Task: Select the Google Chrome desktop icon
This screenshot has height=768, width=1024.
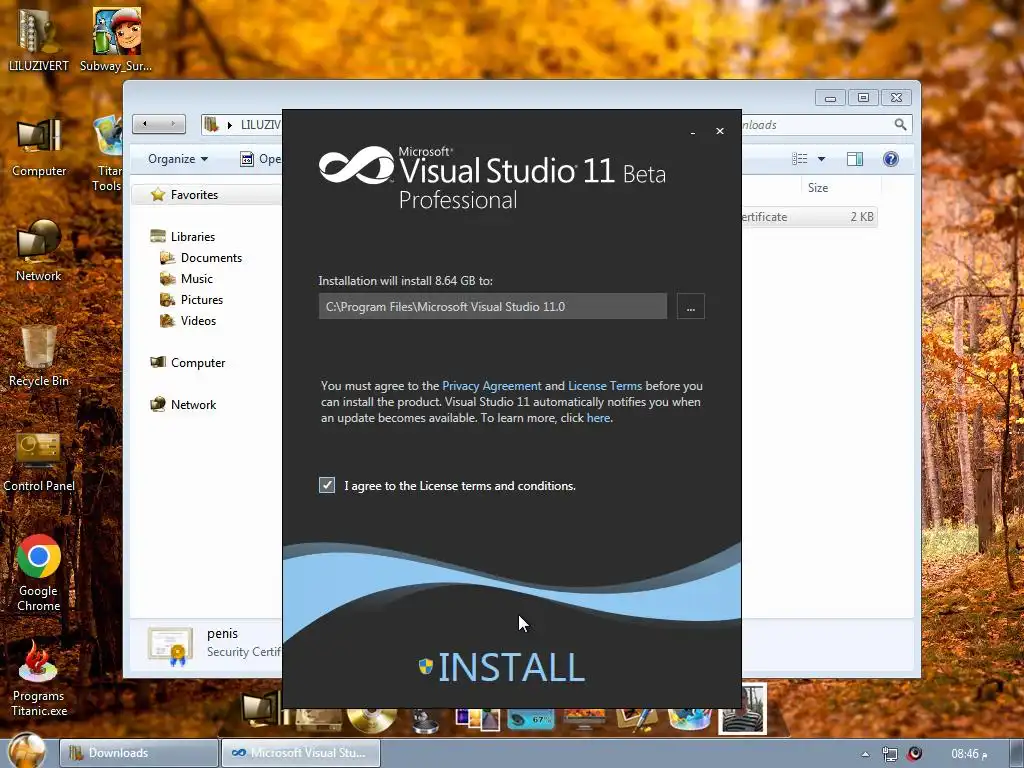Action: [39, 573]
